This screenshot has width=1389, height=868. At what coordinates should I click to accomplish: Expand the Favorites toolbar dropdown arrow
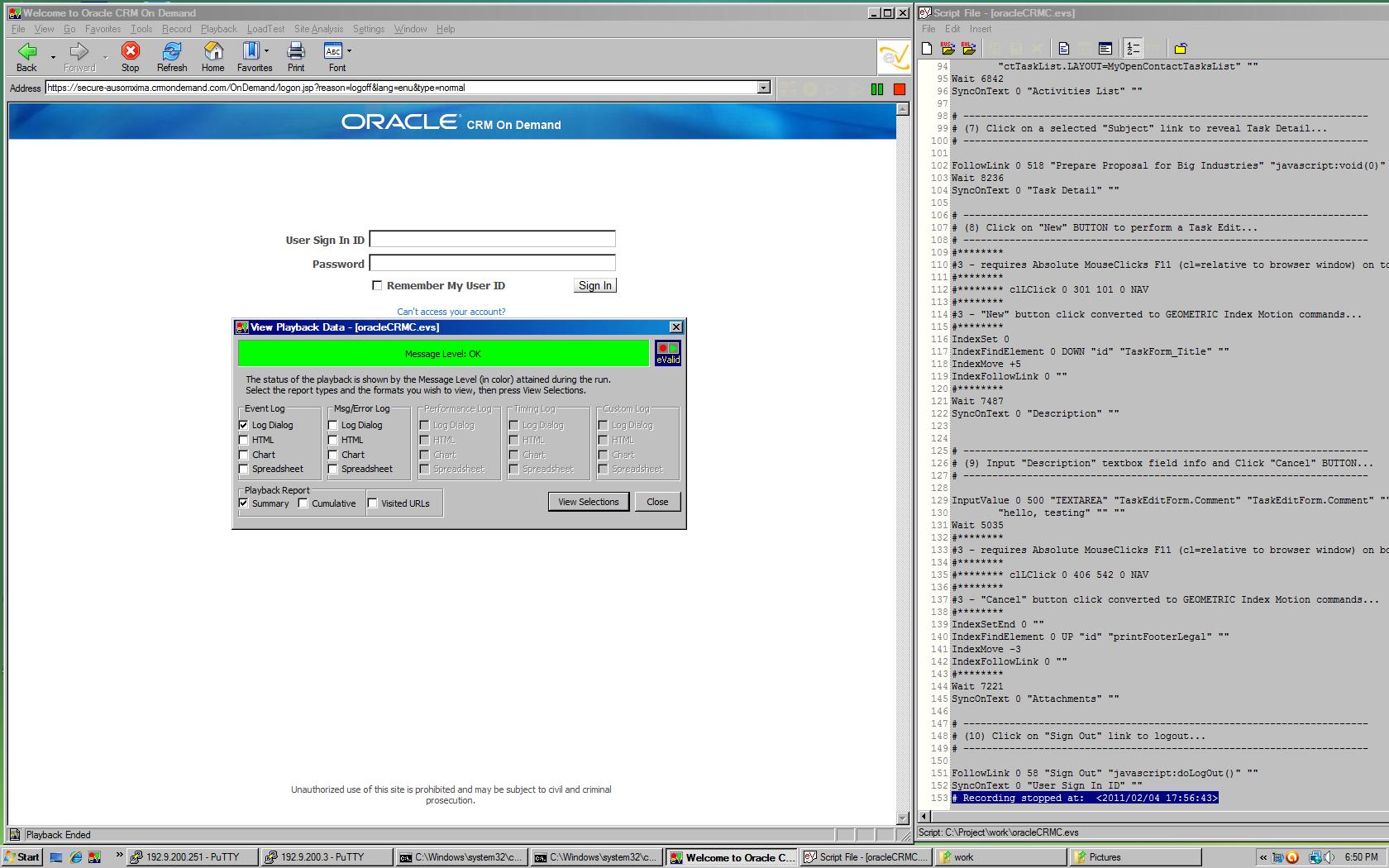click(x=266, y=51)
